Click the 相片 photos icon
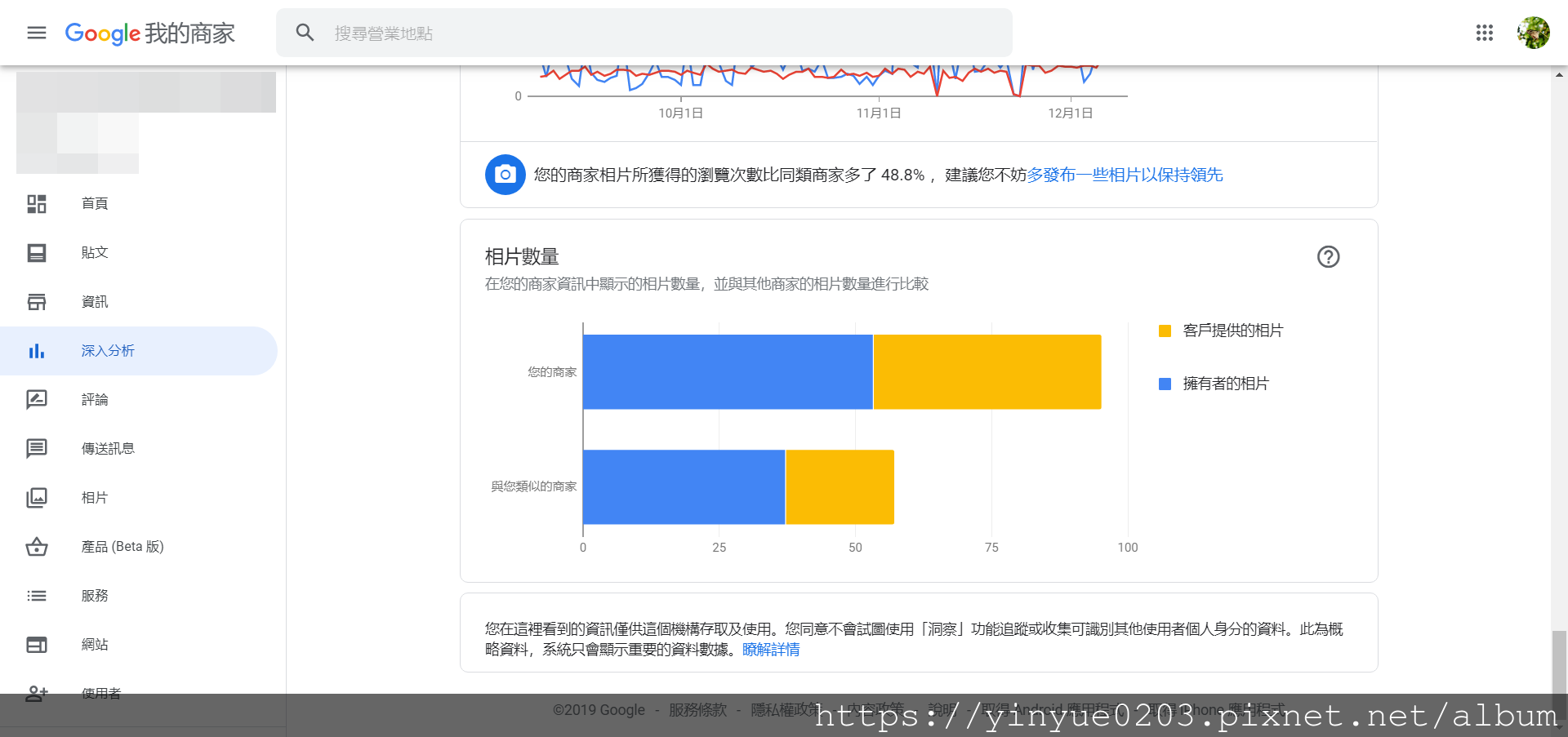Viewport: 1568px width, 737px height. [x=37, y=498]
